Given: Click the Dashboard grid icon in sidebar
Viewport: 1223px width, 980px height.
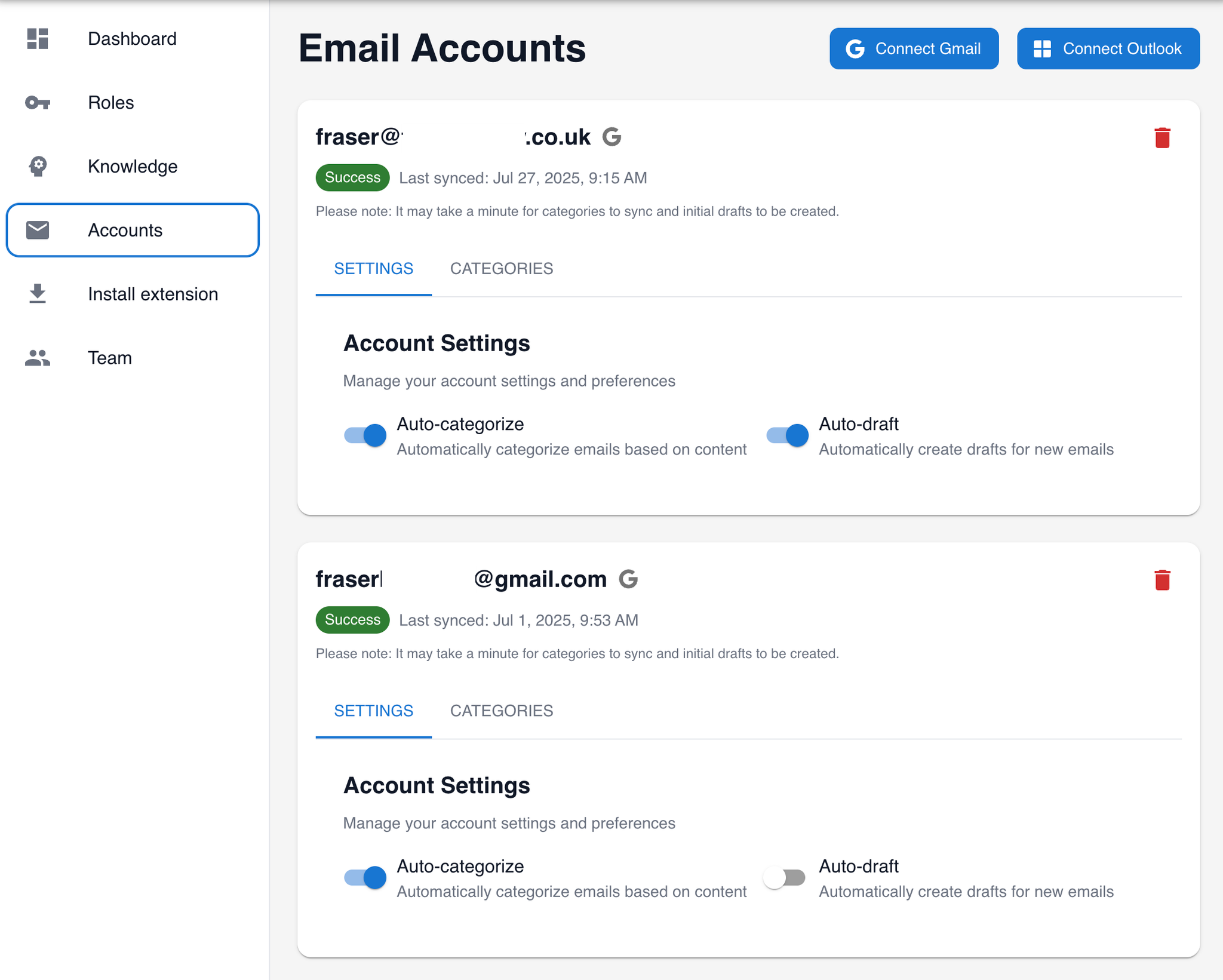Looking at the screenshot, I should click(38, 39).
